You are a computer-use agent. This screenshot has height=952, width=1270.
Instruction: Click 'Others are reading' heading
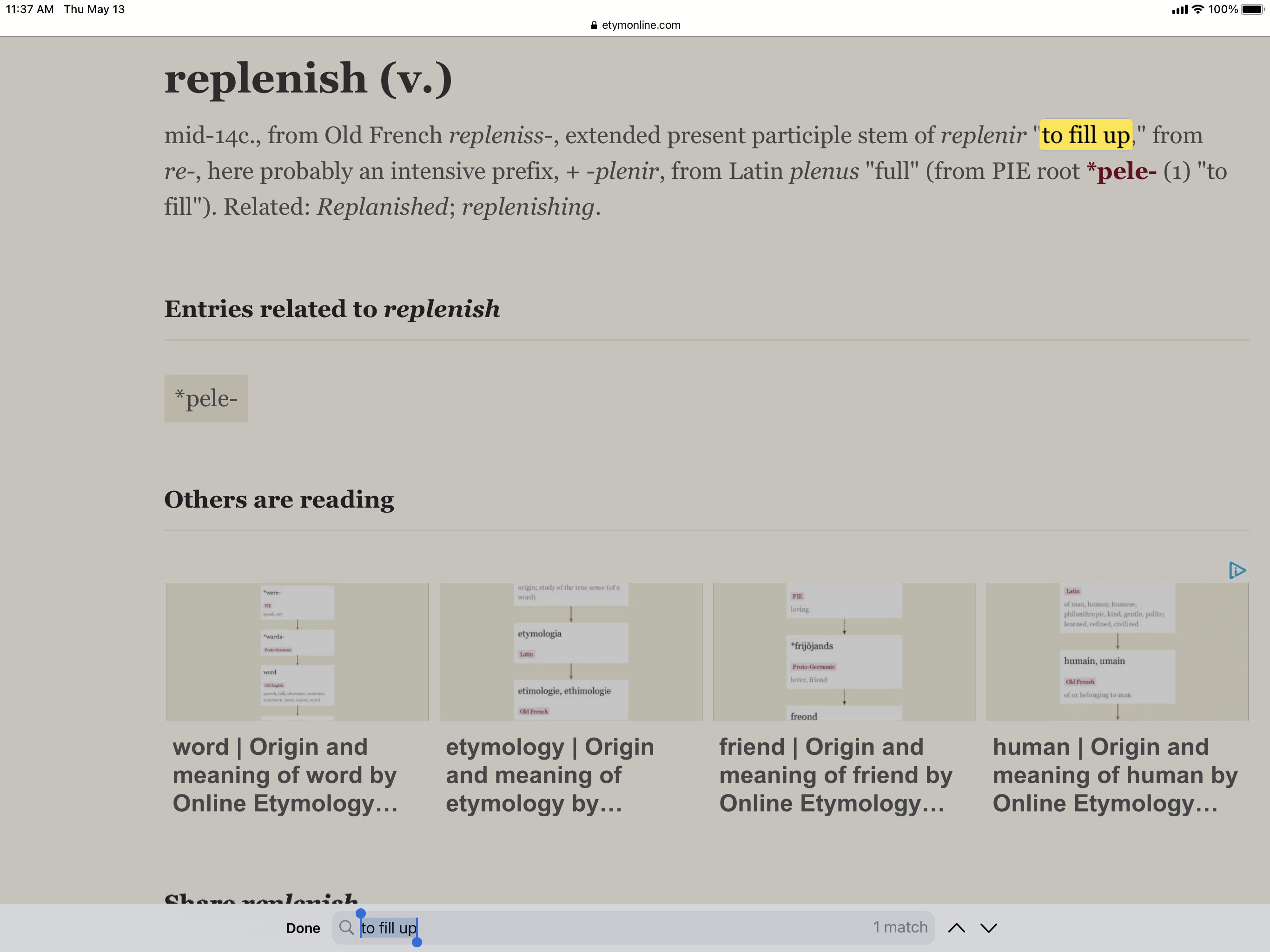pos(279,500)
